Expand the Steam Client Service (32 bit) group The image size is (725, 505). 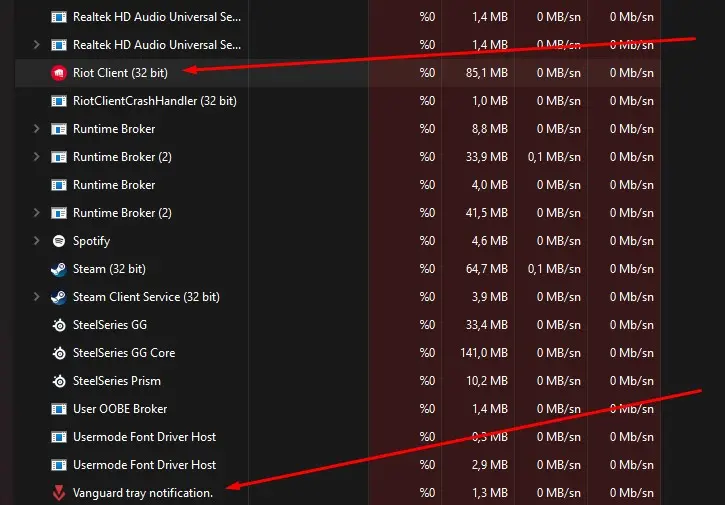click(37, 297)
